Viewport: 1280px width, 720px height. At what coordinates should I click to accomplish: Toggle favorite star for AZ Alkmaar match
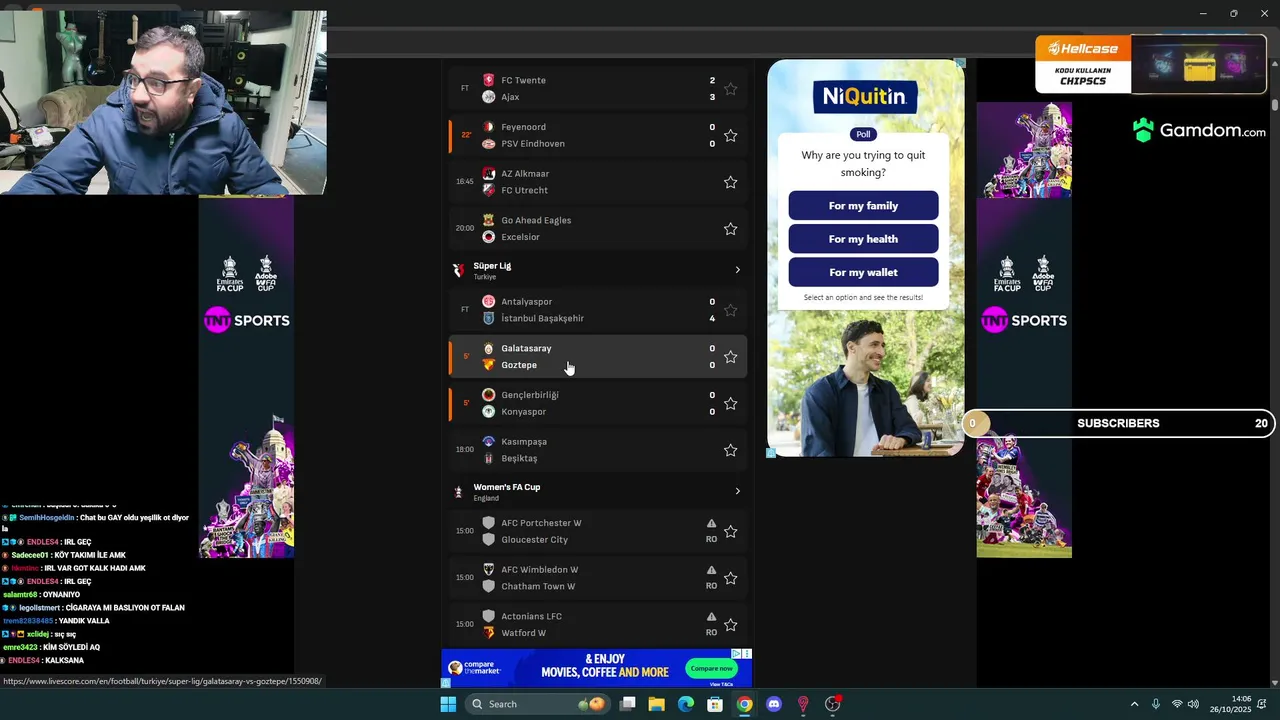(731, 182)
